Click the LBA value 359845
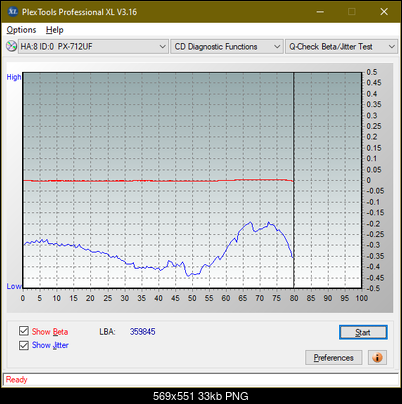The image size is (402, 404). coord(143,332)
